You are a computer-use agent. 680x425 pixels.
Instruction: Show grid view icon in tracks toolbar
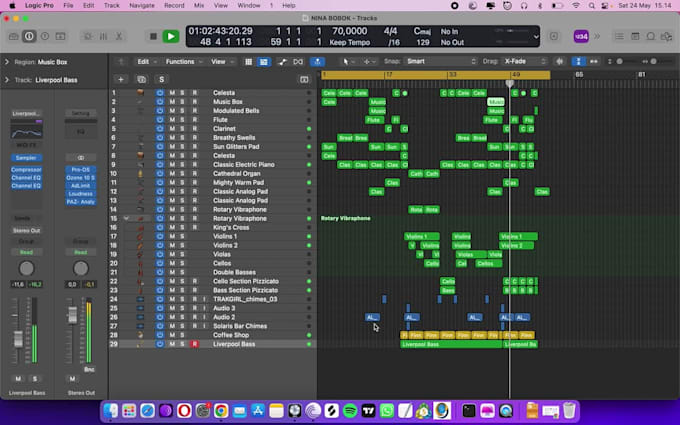[x=248, y=62]
